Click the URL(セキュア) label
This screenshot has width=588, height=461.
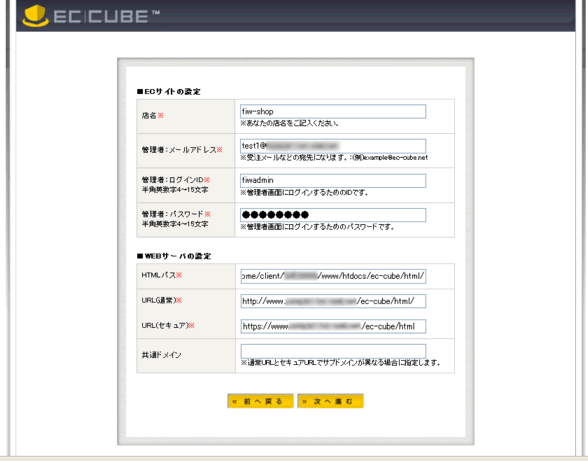(168, 326)
